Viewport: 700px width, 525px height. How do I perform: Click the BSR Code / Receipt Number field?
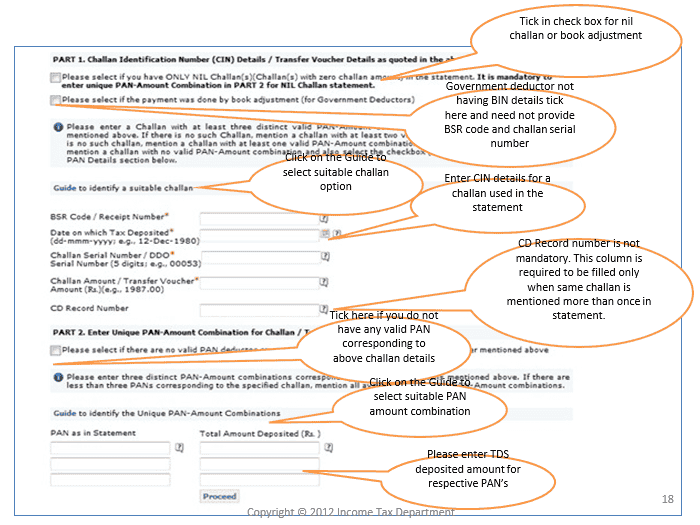tap(259, 219)
